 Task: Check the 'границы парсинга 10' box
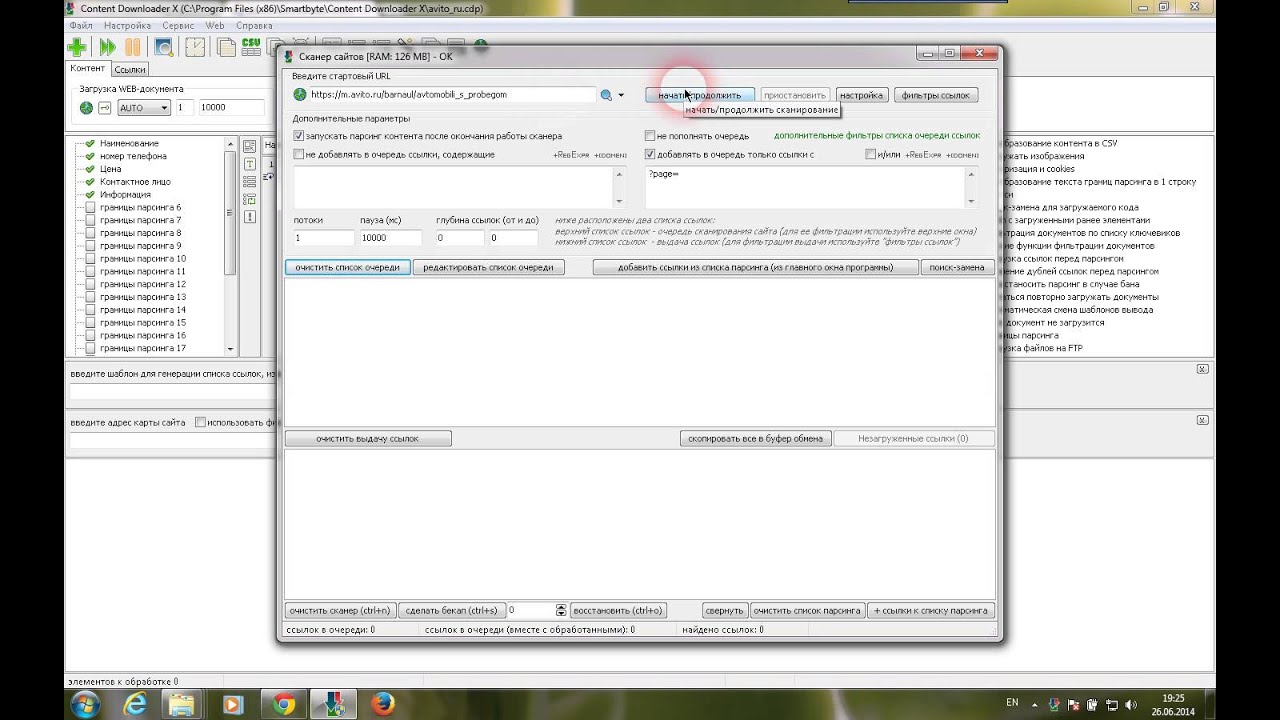click(90, 259)
